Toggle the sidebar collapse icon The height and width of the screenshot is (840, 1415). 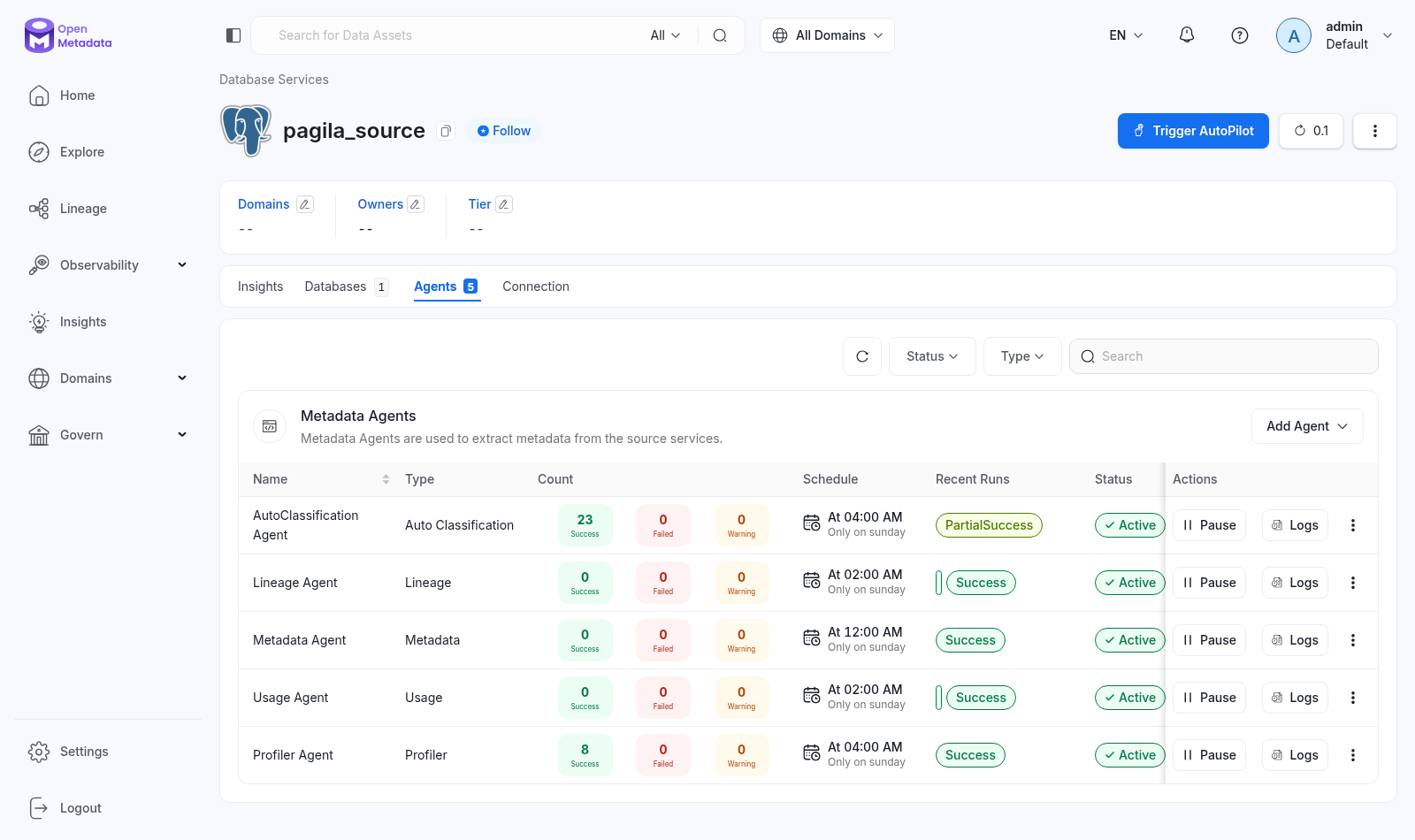click(233, 35)
